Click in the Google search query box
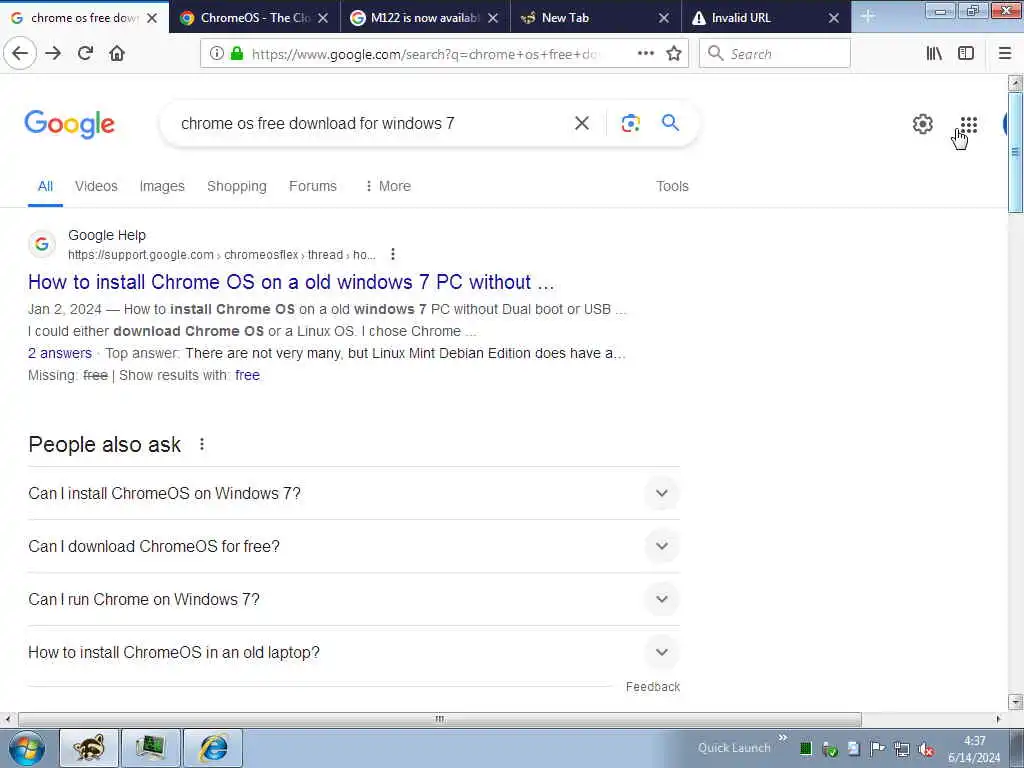This screenshot has width=1024, height=768. [372, 123]
